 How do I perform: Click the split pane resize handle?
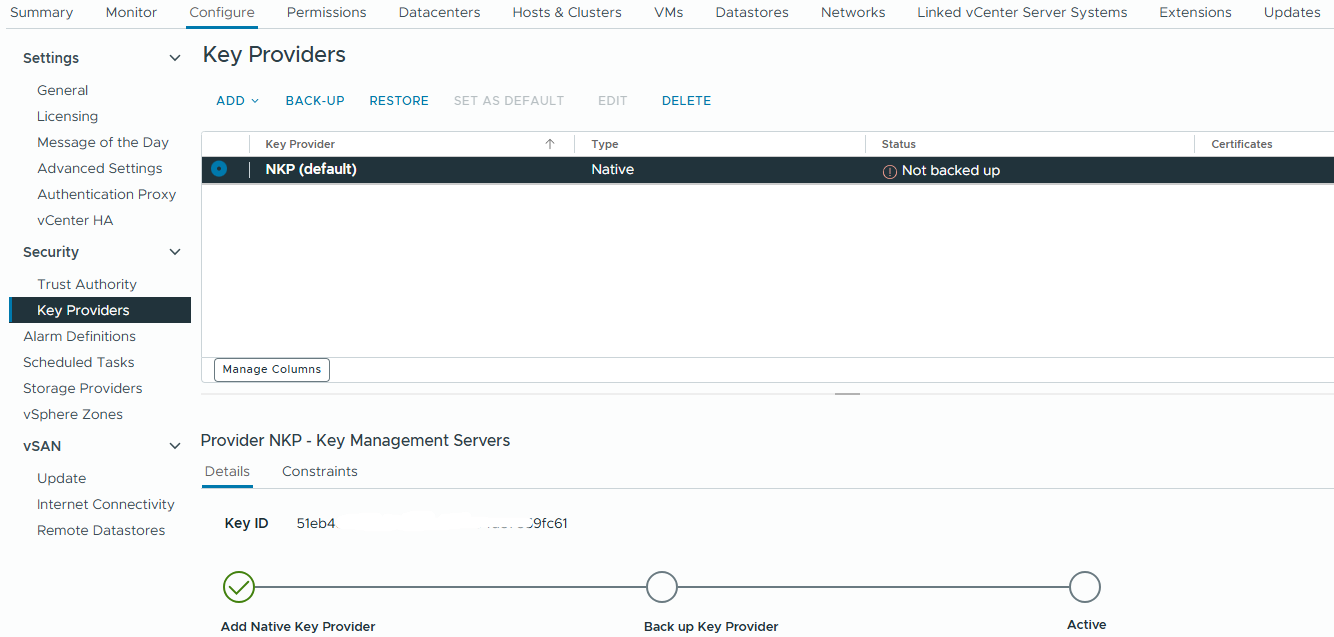(x=848, y=394)
